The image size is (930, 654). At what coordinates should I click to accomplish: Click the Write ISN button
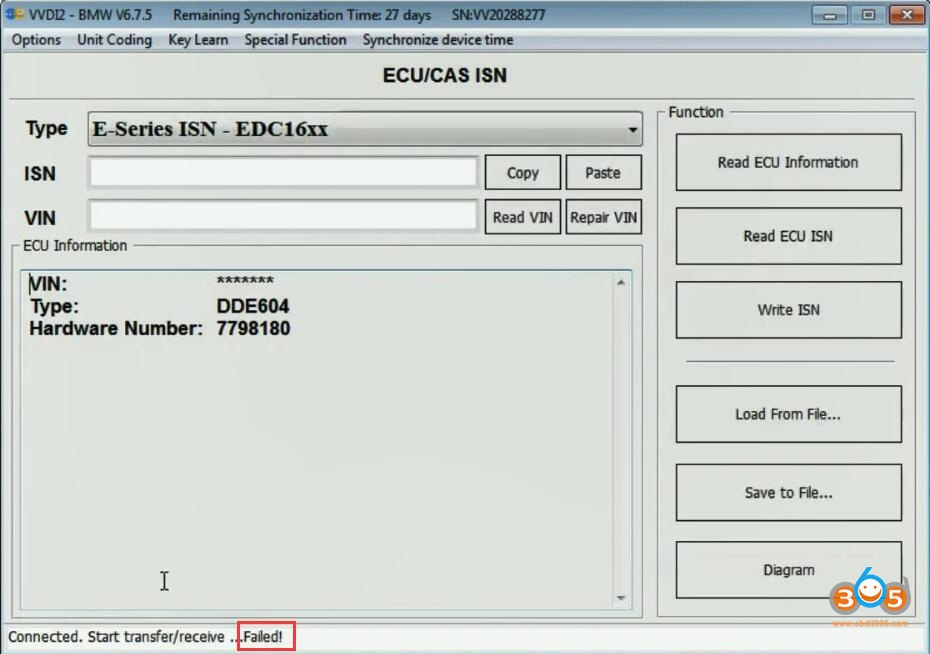coord(788,310)
